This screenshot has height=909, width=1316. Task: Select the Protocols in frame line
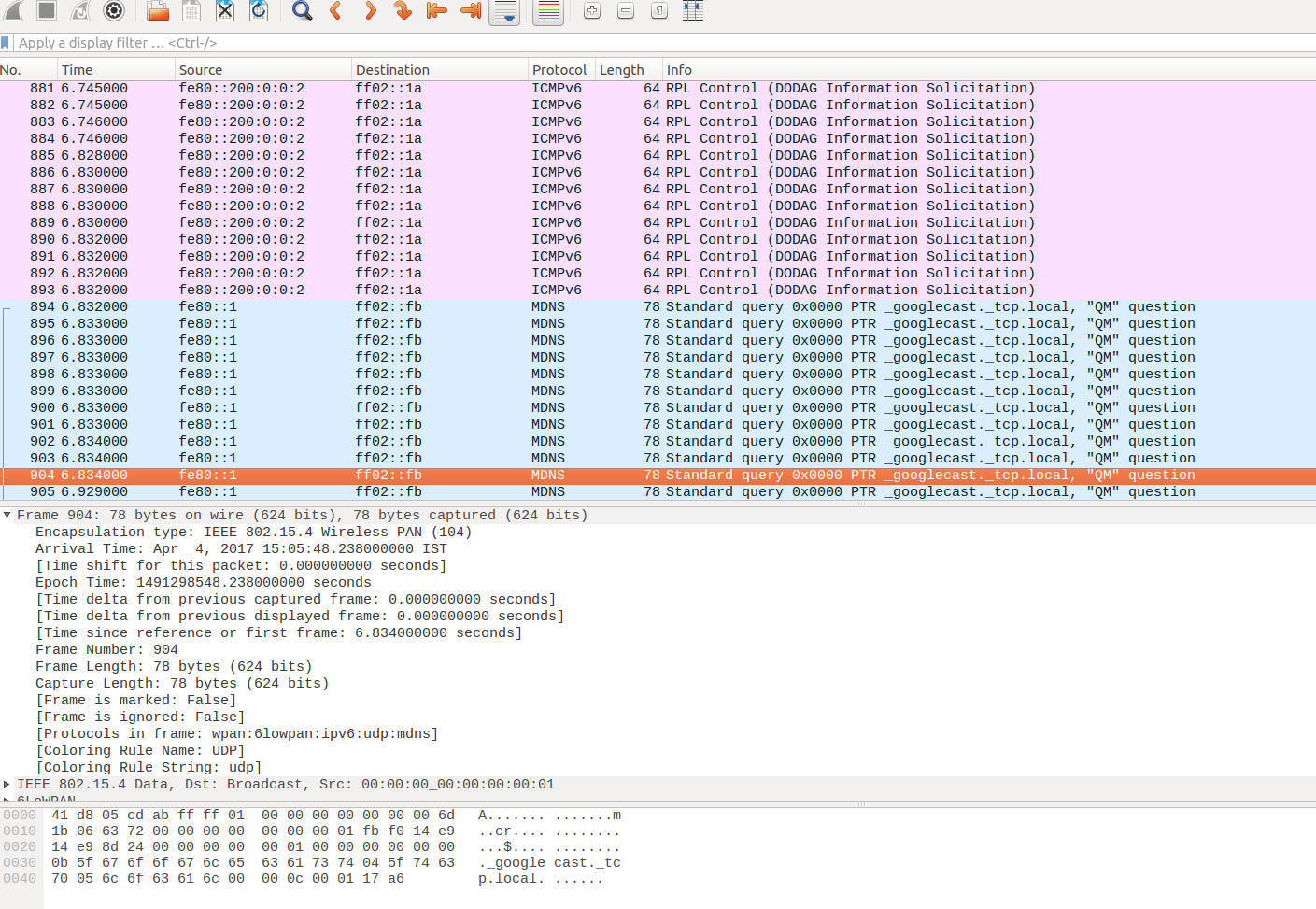click(237, 734)
